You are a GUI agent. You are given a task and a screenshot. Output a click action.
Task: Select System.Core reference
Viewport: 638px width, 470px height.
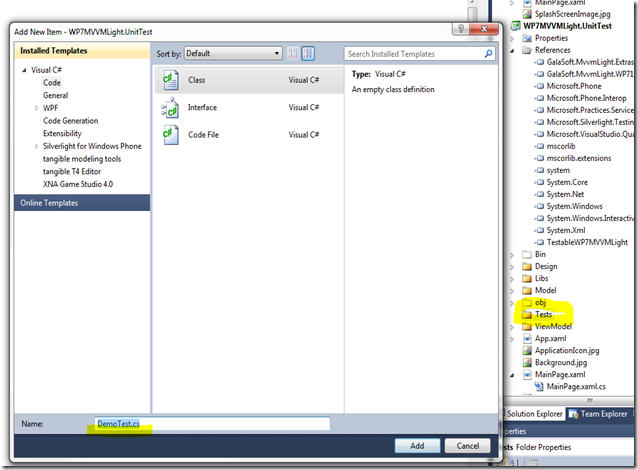tap(567, 182)
